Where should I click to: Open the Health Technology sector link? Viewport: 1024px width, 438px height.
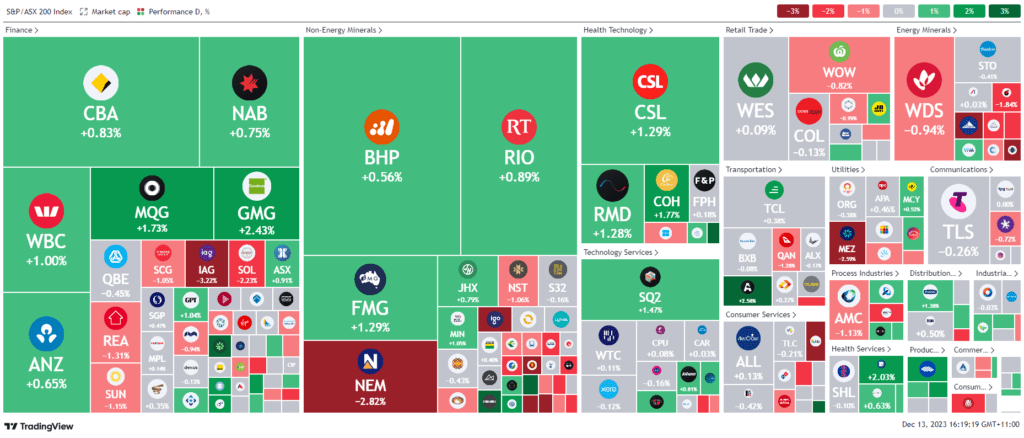[617, 31]
